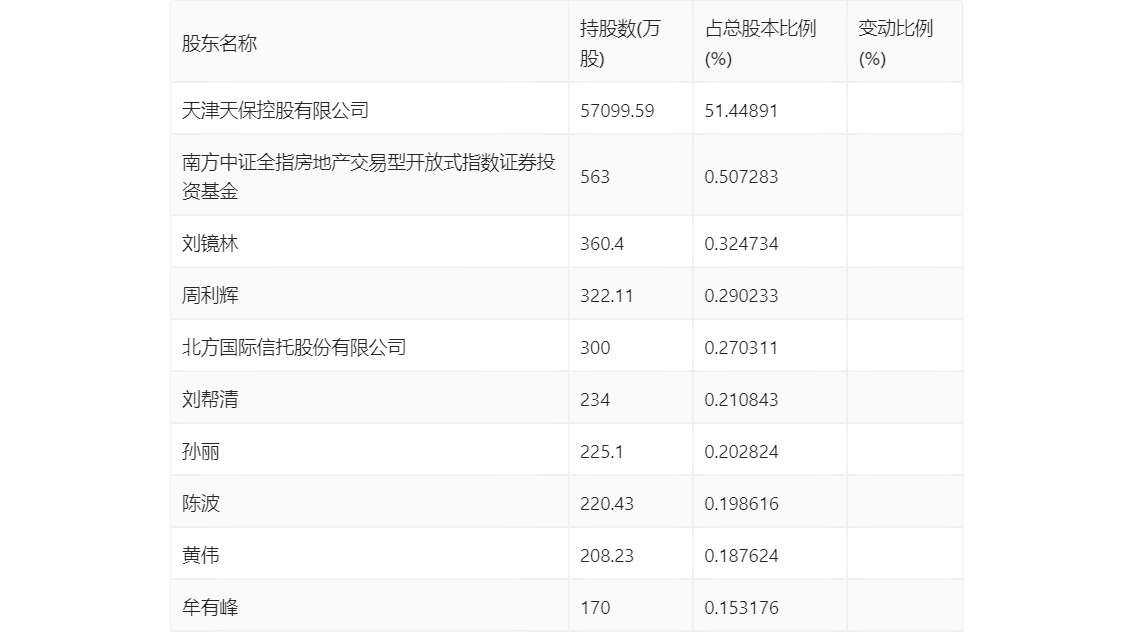Click the percentage 0.324734

click(741, 244)
